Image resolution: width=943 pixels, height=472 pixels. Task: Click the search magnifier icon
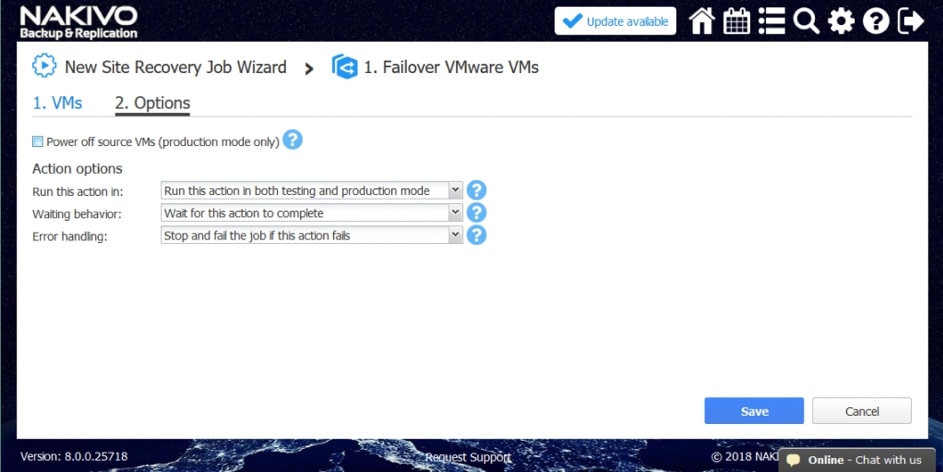click(x=806, y=21)
